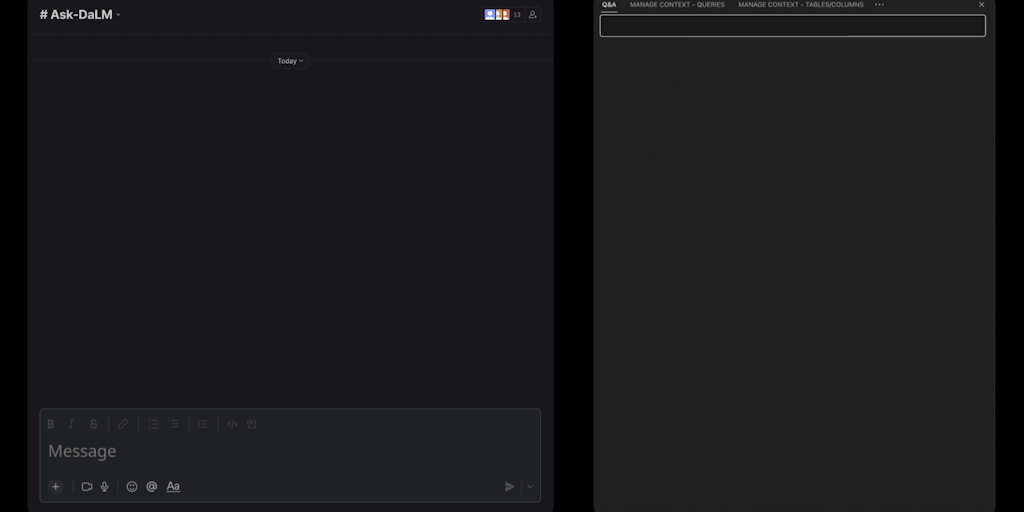The image size is (1024, 512).
Task: Insert a link with the link icon
Action: pyautogui.click(x=123, y=424)
